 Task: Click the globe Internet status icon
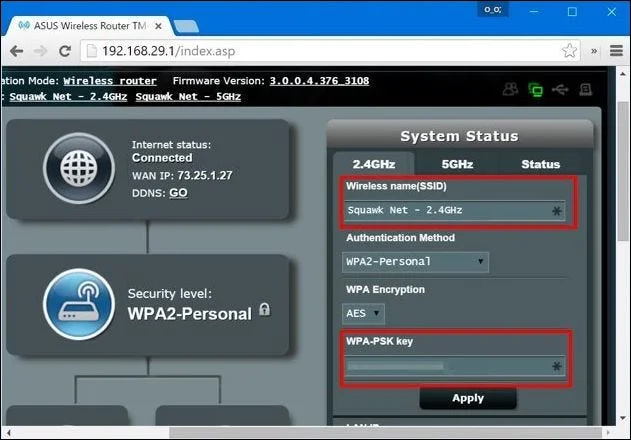click(x=79, y=168)
